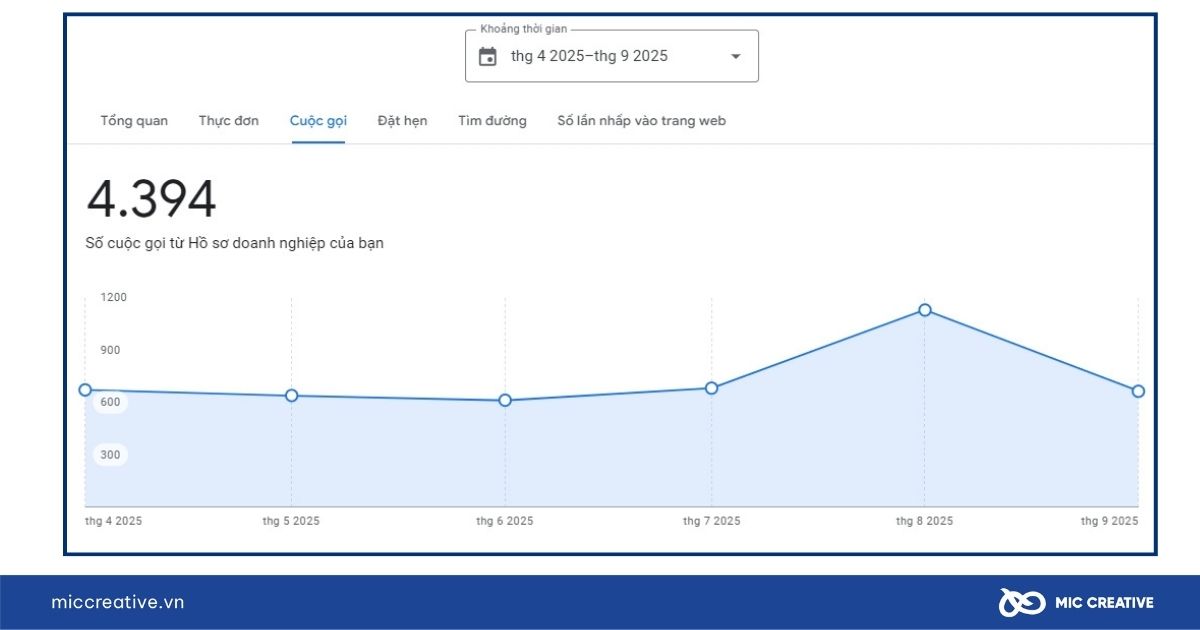Switch to the Tổng quan tab
This screenshot has height=630, width=1200.
coord(133,120)
